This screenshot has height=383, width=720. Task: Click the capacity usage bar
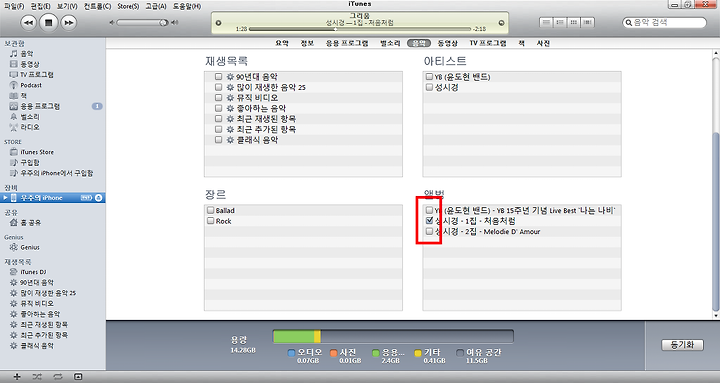tap(393, 337)
